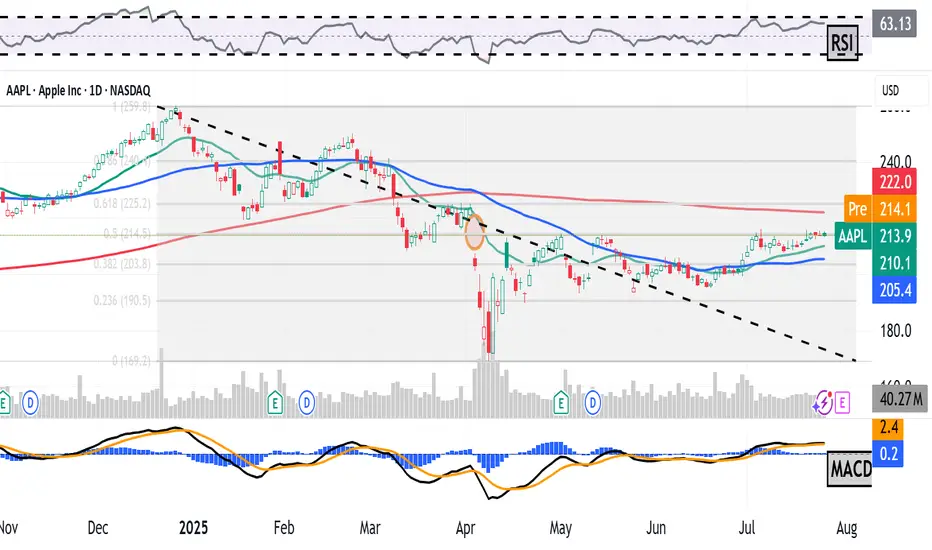The image size is (932, 550).
Task: Select the 0.382 (203.8) Fibonacci level label
Action: (x=122, y=264)
